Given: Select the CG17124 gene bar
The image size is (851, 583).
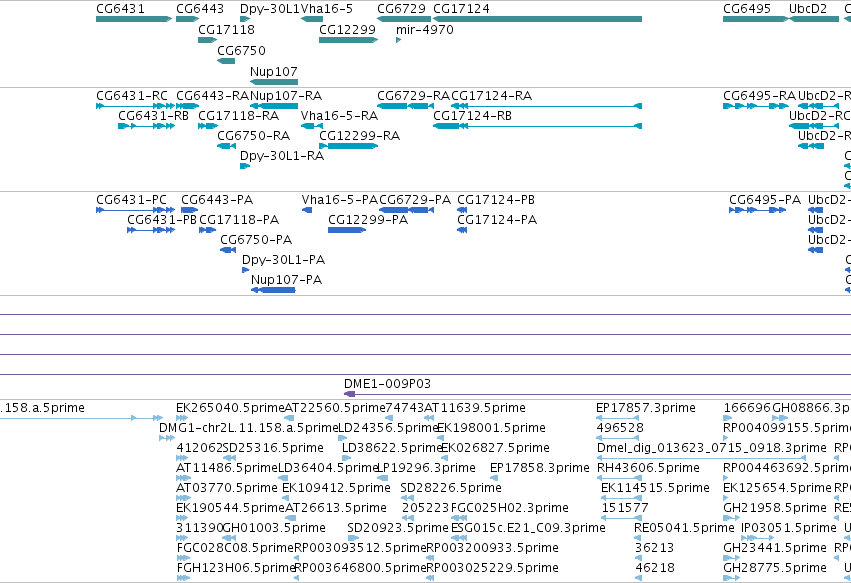Looking at the screenshot, I should [x=537, y=19].
